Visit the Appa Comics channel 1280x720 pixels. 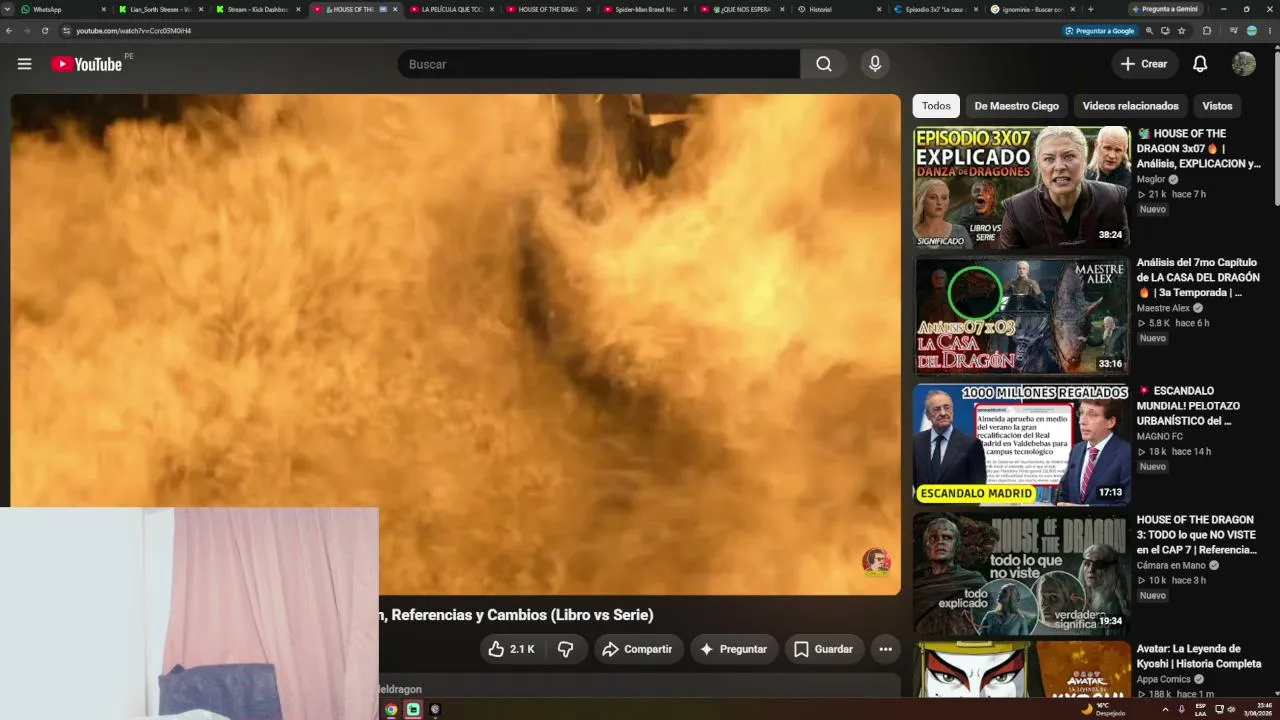pos(1164,679)
